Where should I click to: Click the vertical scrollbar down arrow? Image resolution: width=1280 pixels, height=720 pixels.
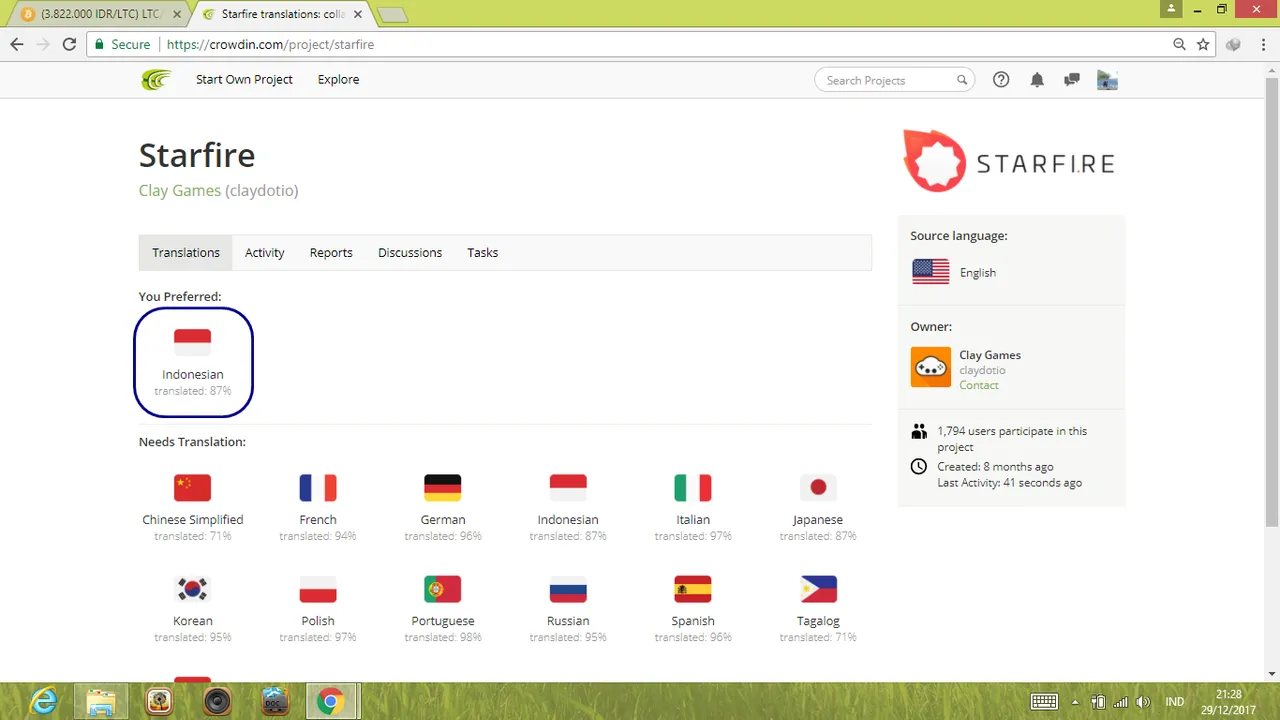pyautogui.click(x=1272, y=674)
